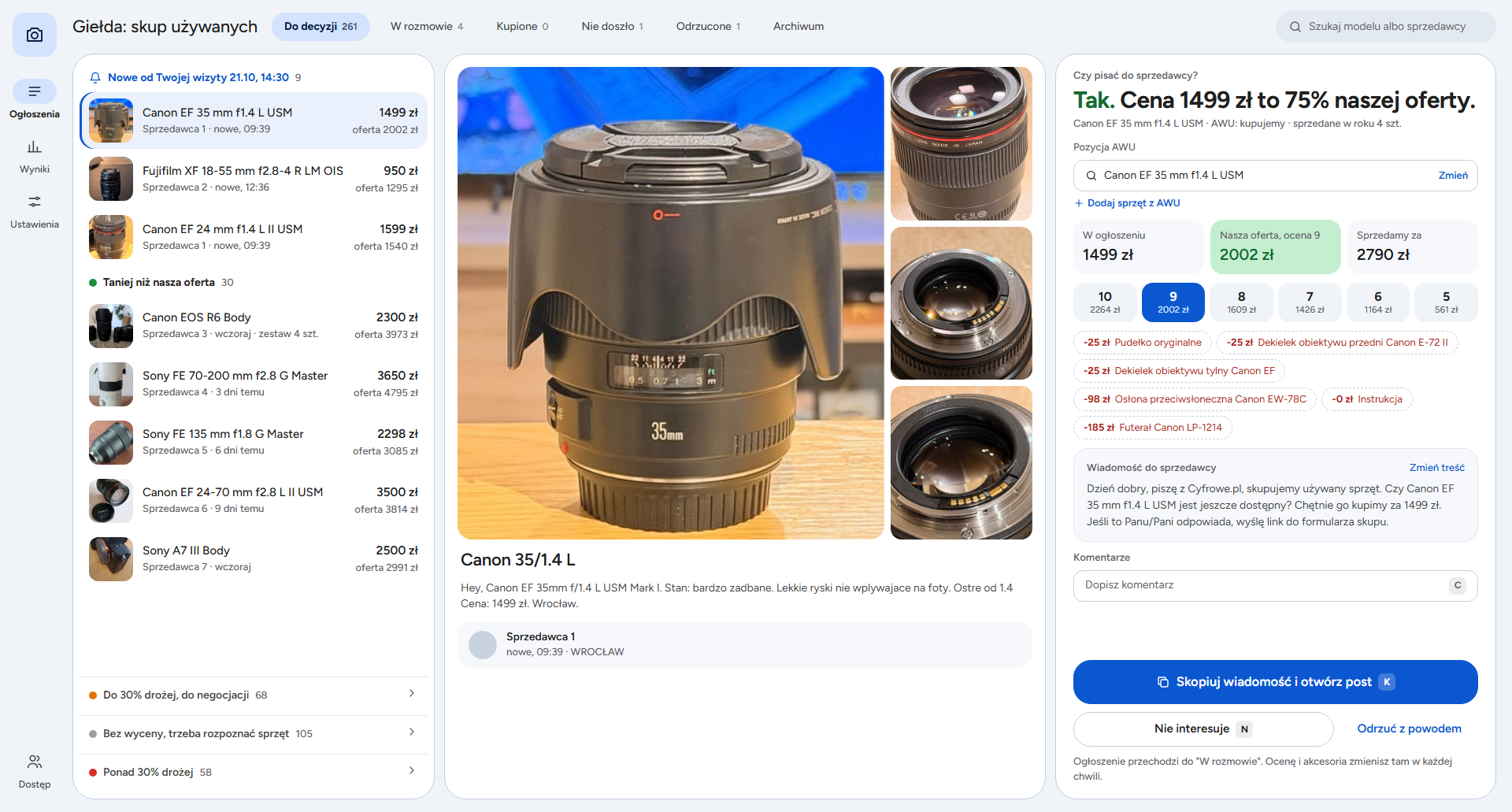Switch to the W rozmowie tab
The image size is (1512, 812).
[x=427, y=27]
